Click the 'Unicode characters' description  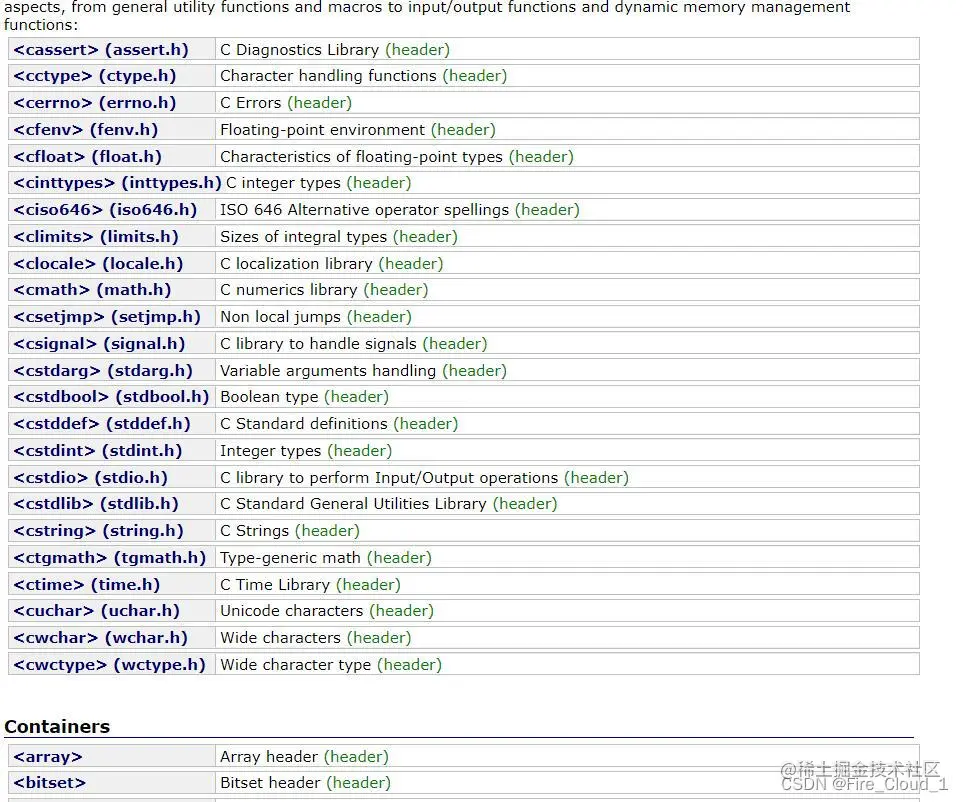pos(292,610)
